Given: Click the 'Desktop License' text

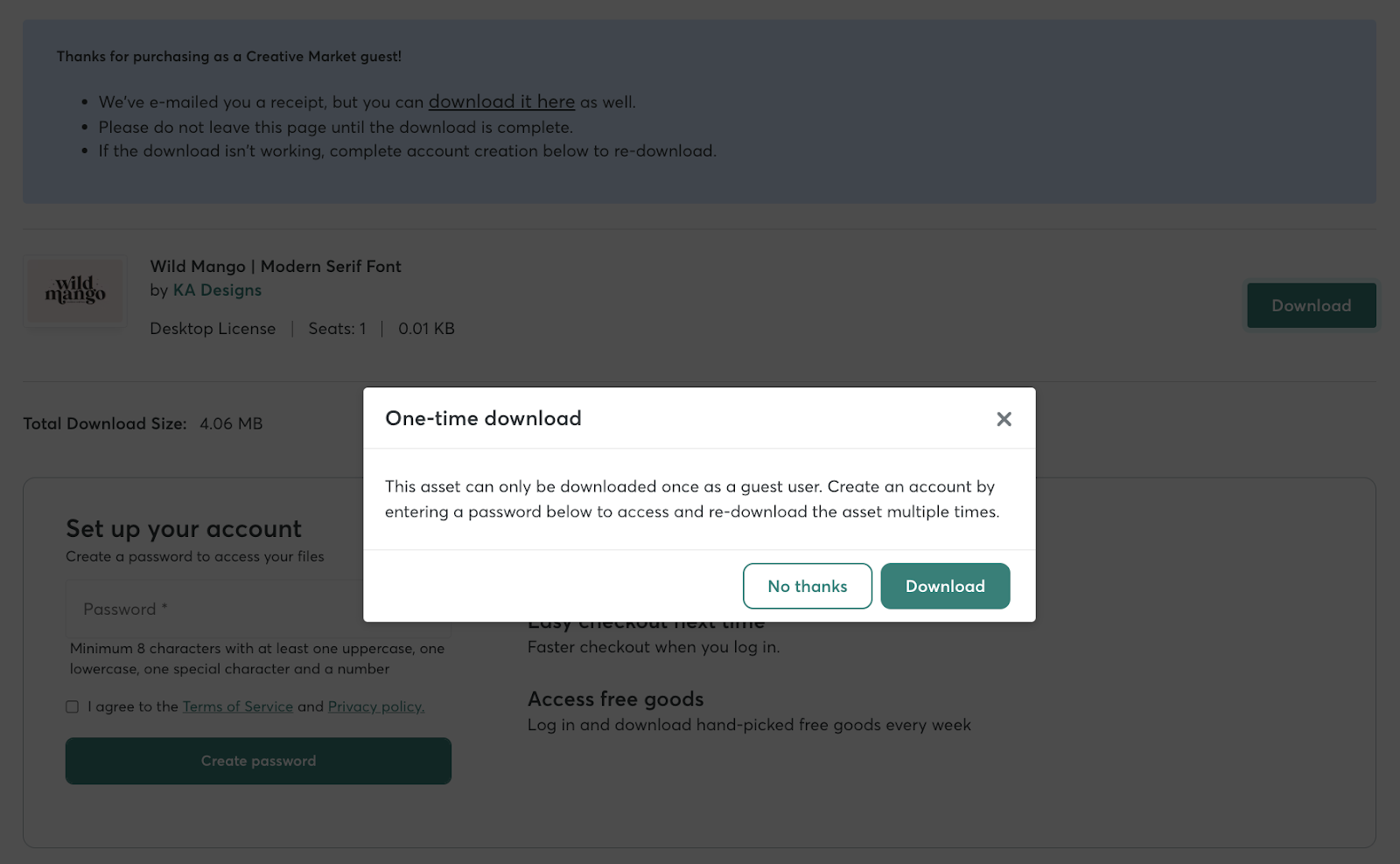Looking at the screenshot, I should [213, 329].
